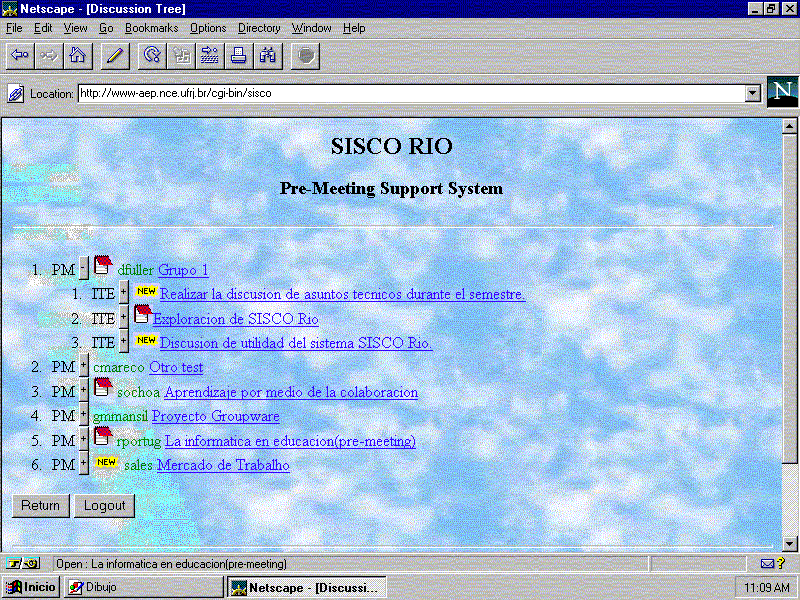
Task: Open the Home page toolbar icon
Action: (x=78, y=56)
